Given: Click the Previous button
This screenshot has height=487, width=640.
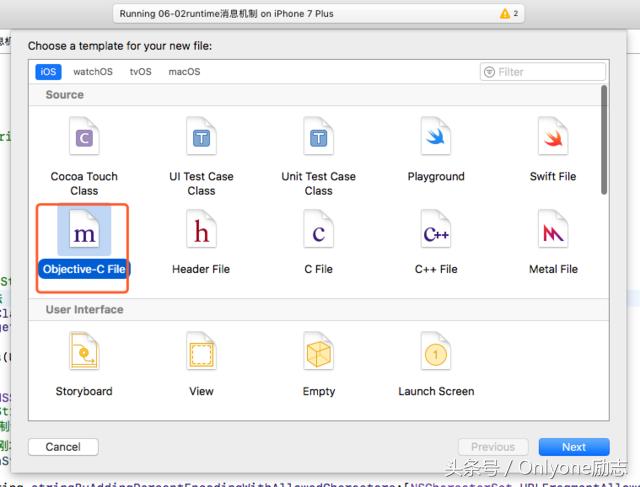Looking at the screenshot, I should pos(493,447).
